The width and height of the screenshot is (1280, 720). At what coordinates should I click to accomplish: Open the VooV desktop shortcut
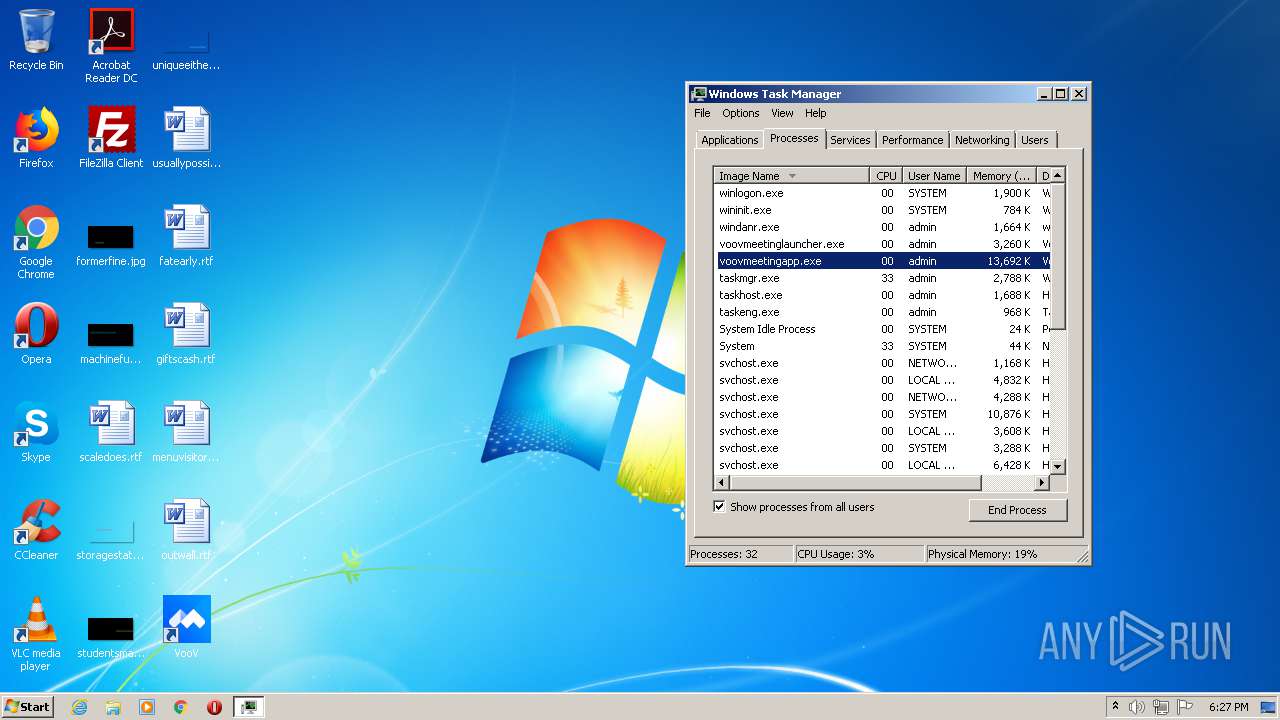[x=186, y=628]
